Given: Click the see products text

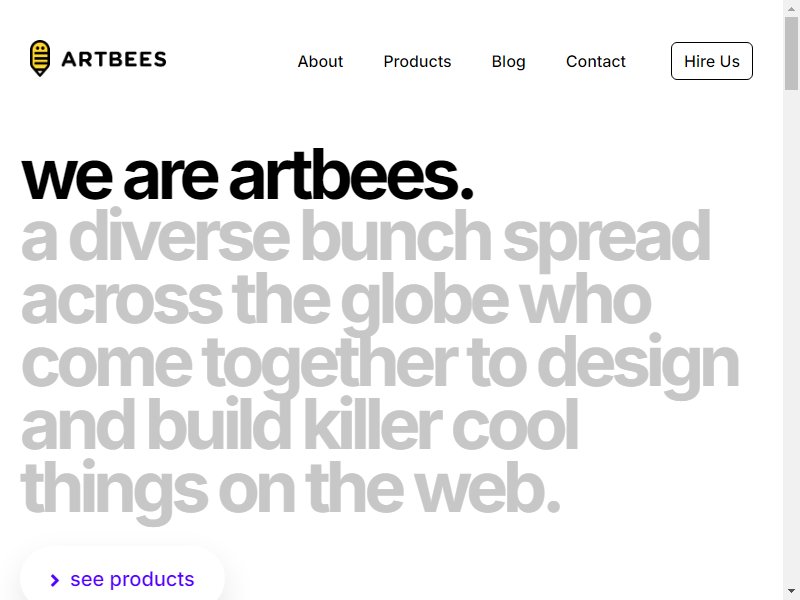Looking at the screenshot, I should coord(132,579).
